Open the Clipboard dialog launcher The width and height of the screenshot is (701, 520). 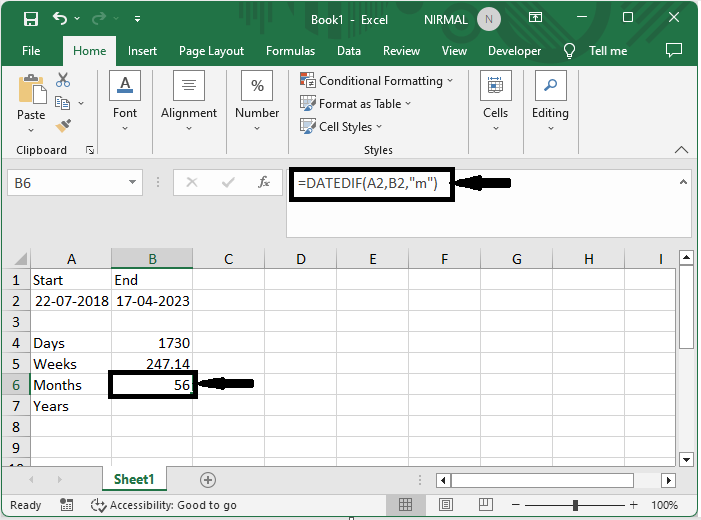[90, 150]
